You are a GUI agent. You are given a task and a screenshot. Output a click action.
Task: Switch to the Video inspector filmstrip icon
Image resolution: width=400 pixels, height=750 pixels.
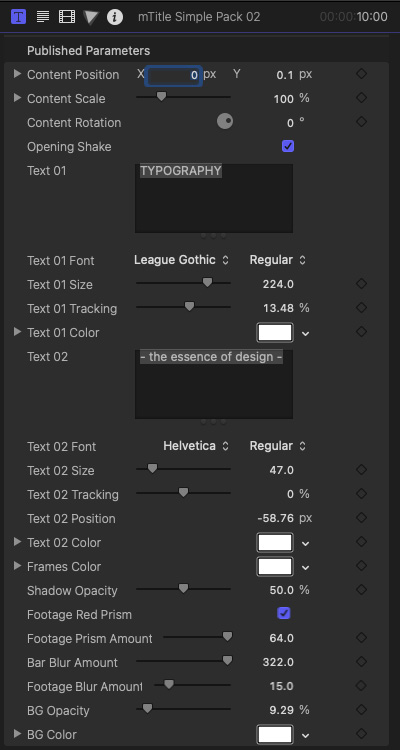[x=67, y=17]
